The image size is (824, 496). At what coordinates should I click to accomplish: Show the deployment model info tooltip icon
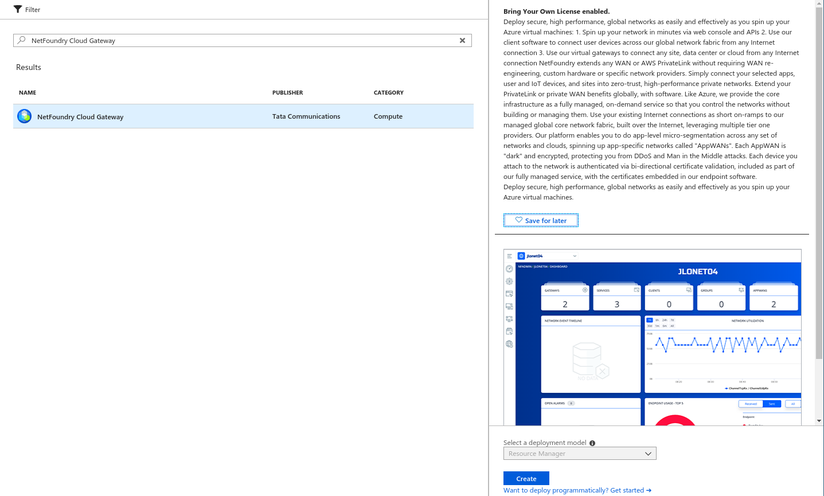point(592,443)
